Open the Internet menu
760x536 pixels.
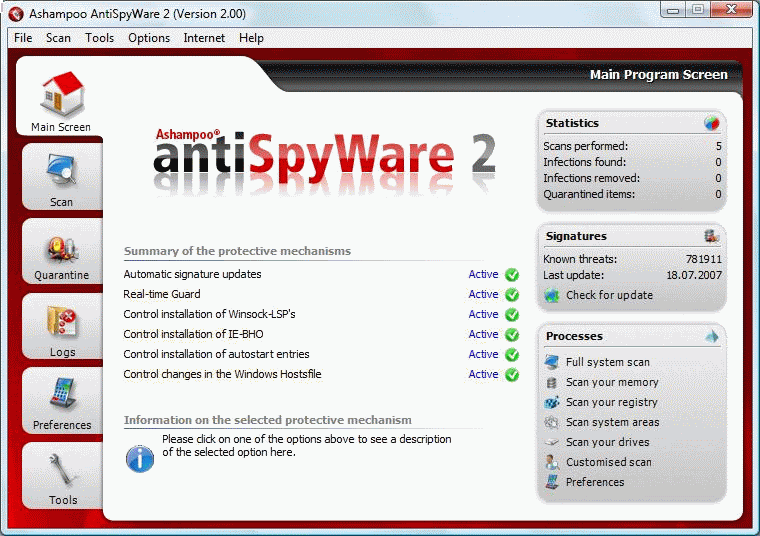[x=204, y=38]
